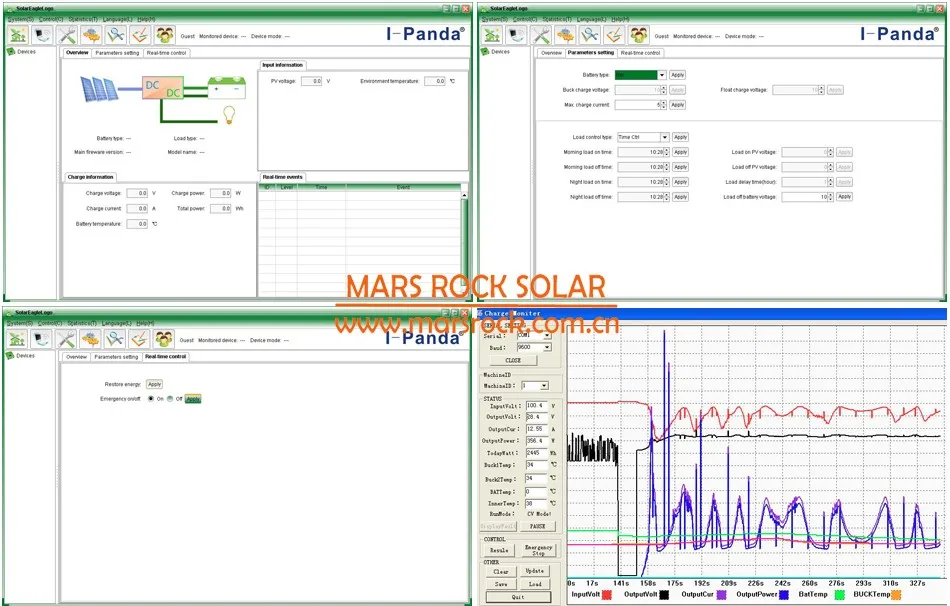Select the Emergency On radio button

151,399
